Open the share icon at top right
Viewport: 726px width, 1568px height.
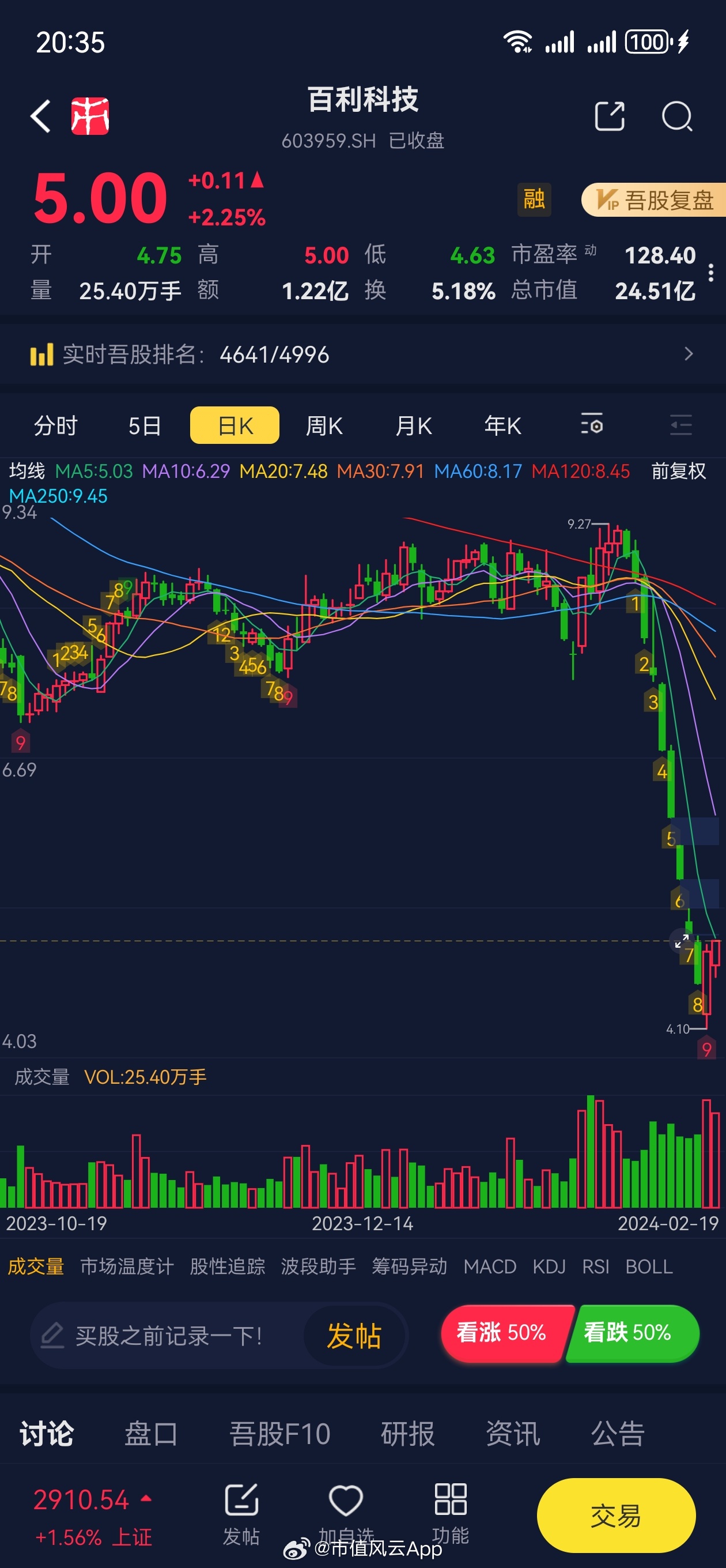click(609, 116)
